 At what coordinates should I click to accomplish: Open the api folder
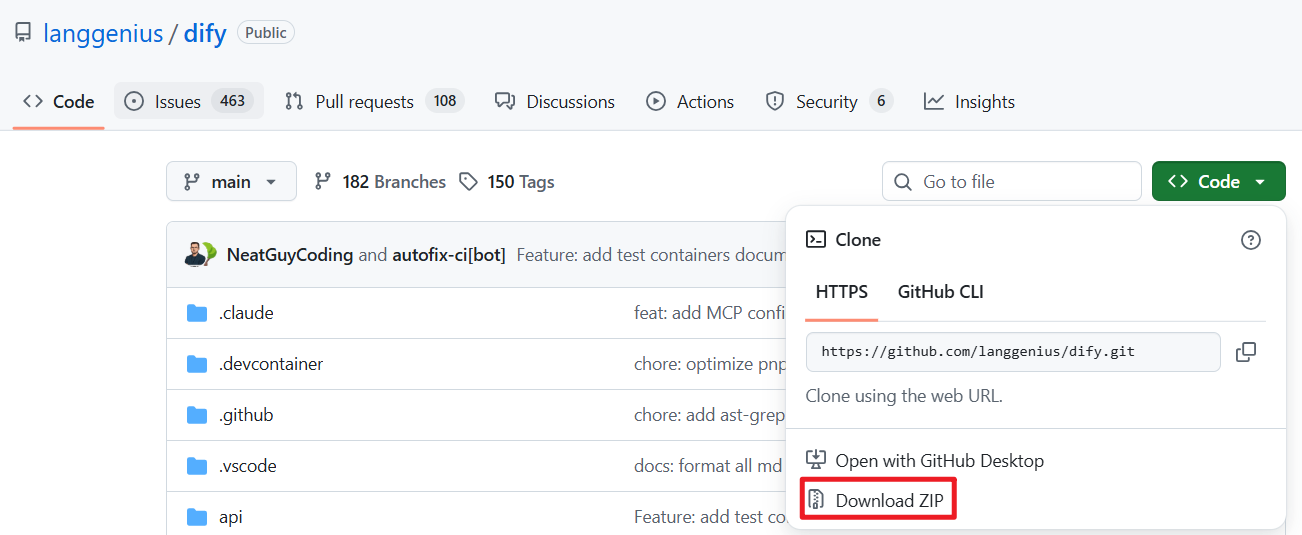[231, 517]
